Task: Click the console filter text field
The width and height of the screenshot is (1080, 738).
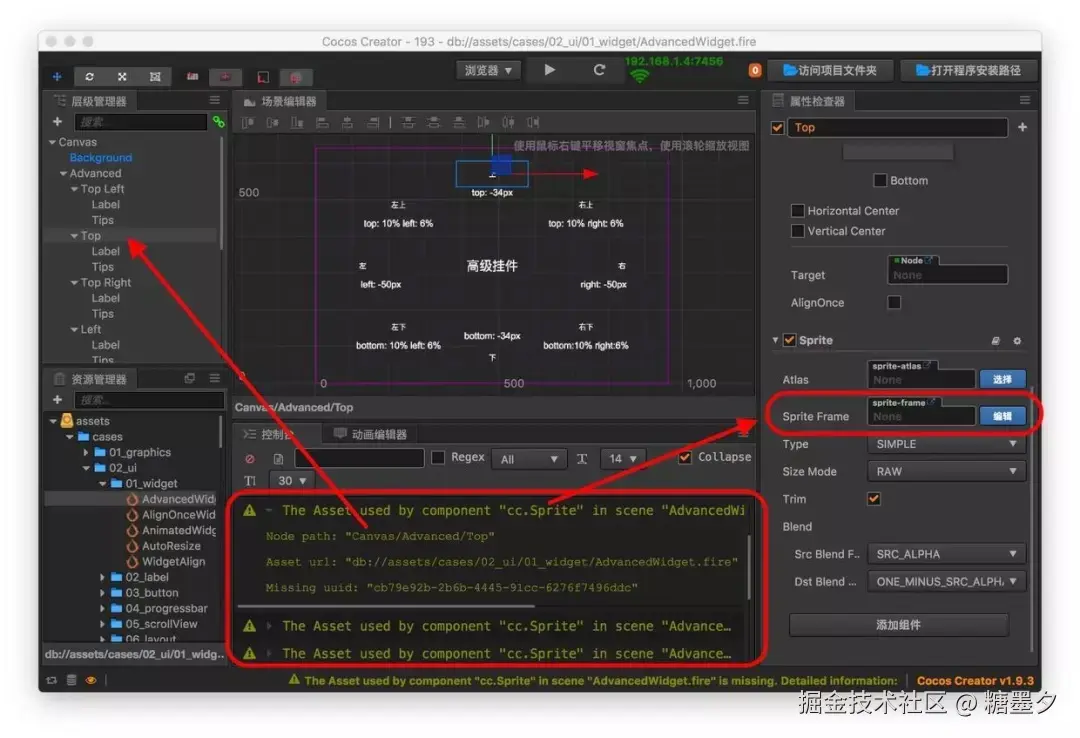Action: (x=359, y=458)
